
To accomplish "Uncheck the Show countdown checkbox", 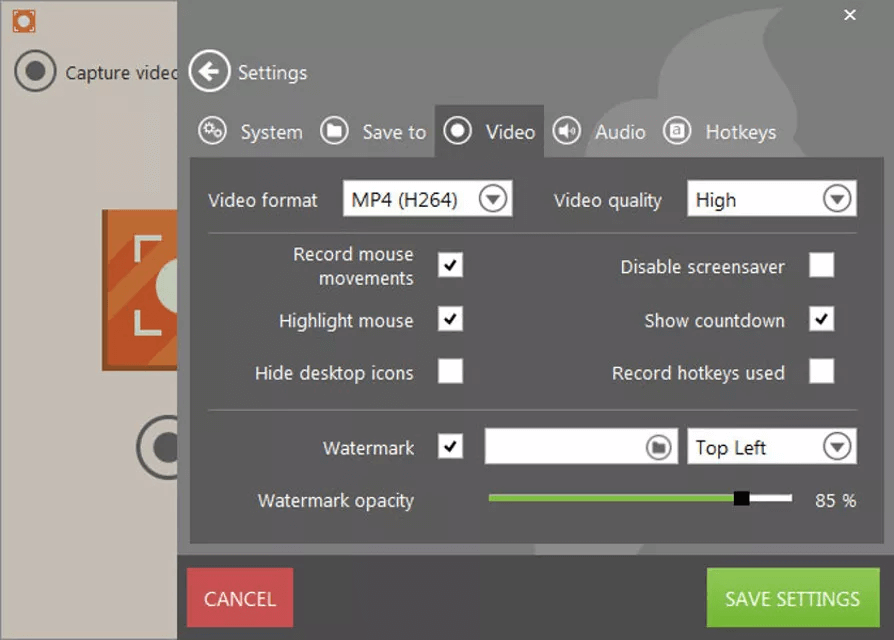I will pos(821,319).
